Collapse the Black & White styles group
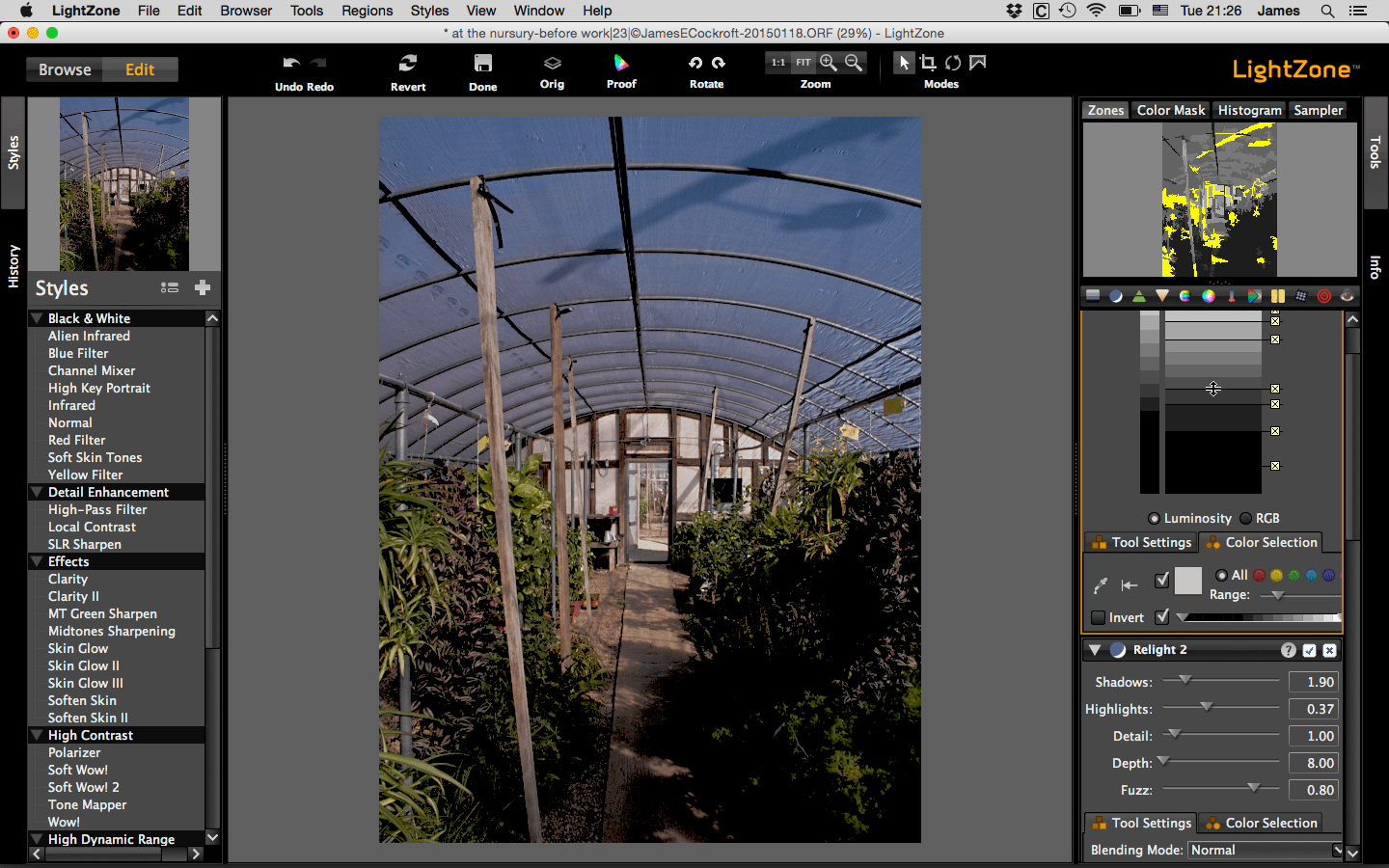The image size is (1389, 868). point(37,318)
